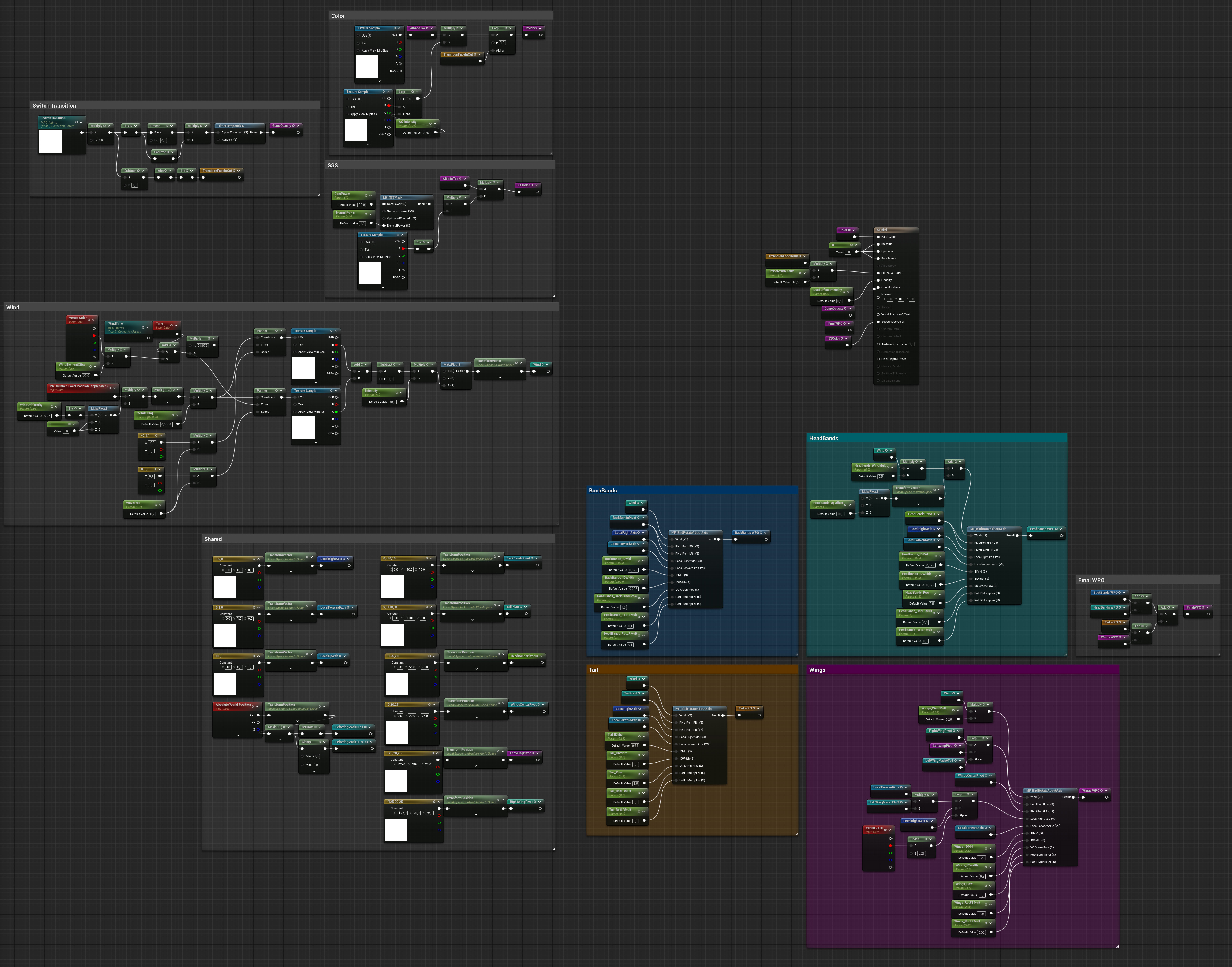1232x967 pixels.
Task: Click the Base input pin of Power node
Action: [151, 132]
